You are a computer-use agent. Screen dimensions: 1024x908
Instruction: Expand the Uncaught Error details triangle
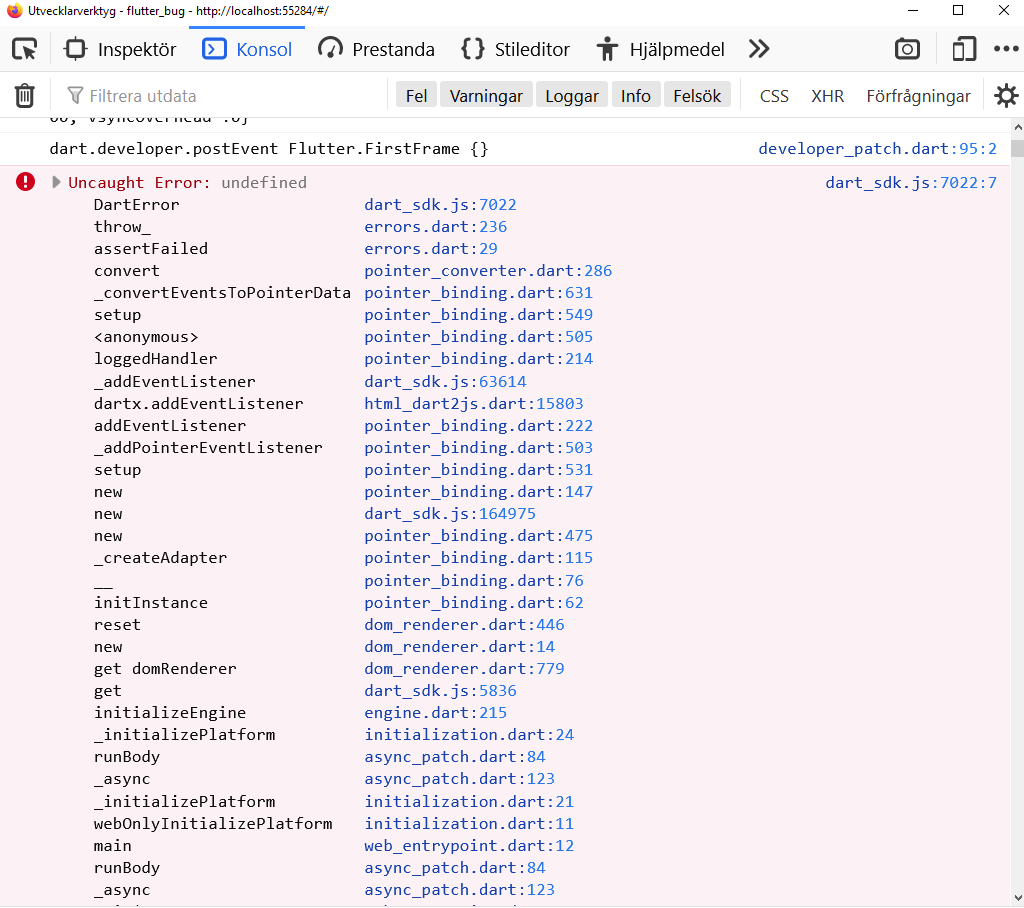pyautogui.click(x=56, y=182)
